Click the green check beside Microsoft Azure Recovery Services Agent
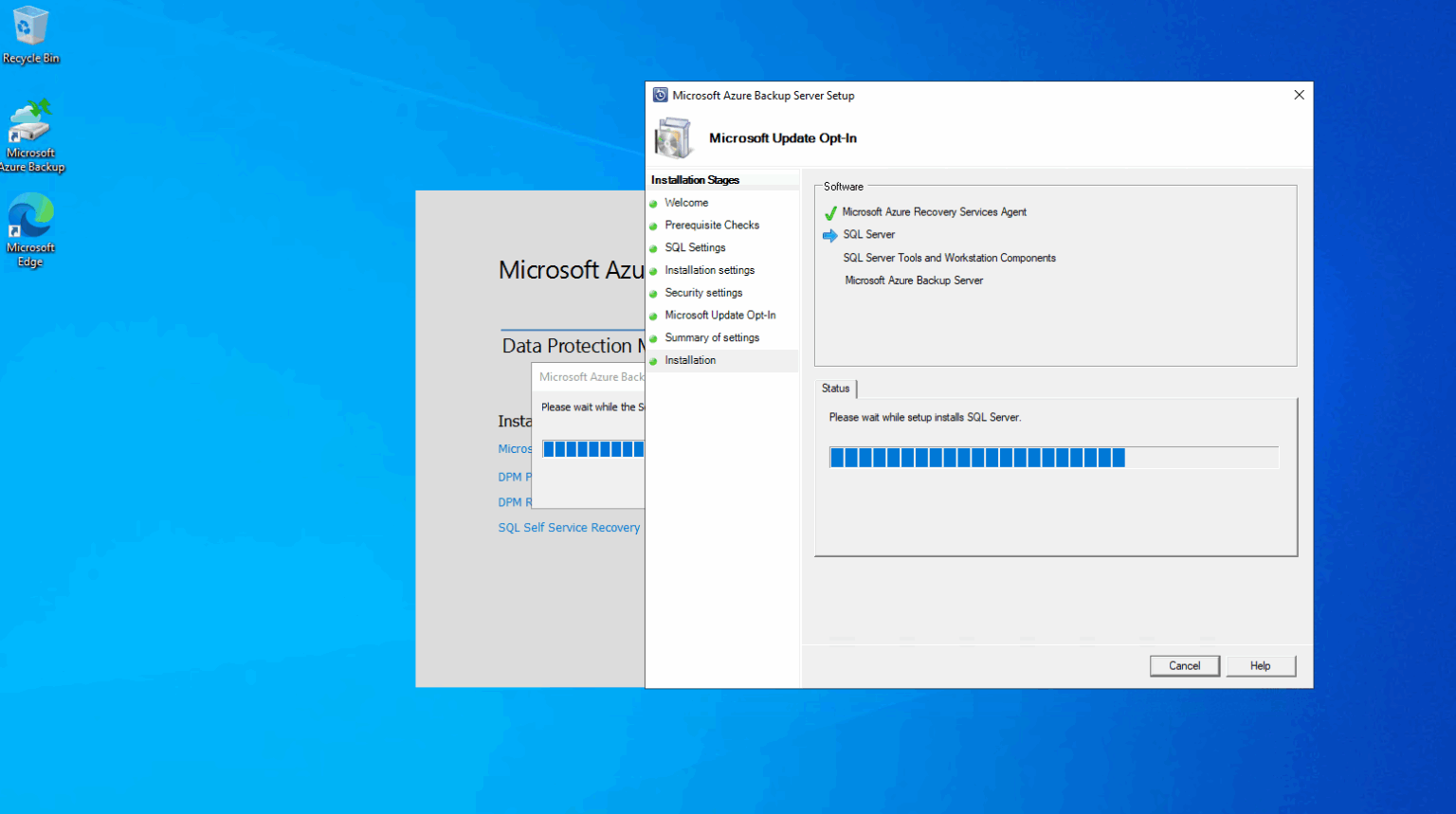The width and height of the screenshot is (1456, 814). point(829,210)
